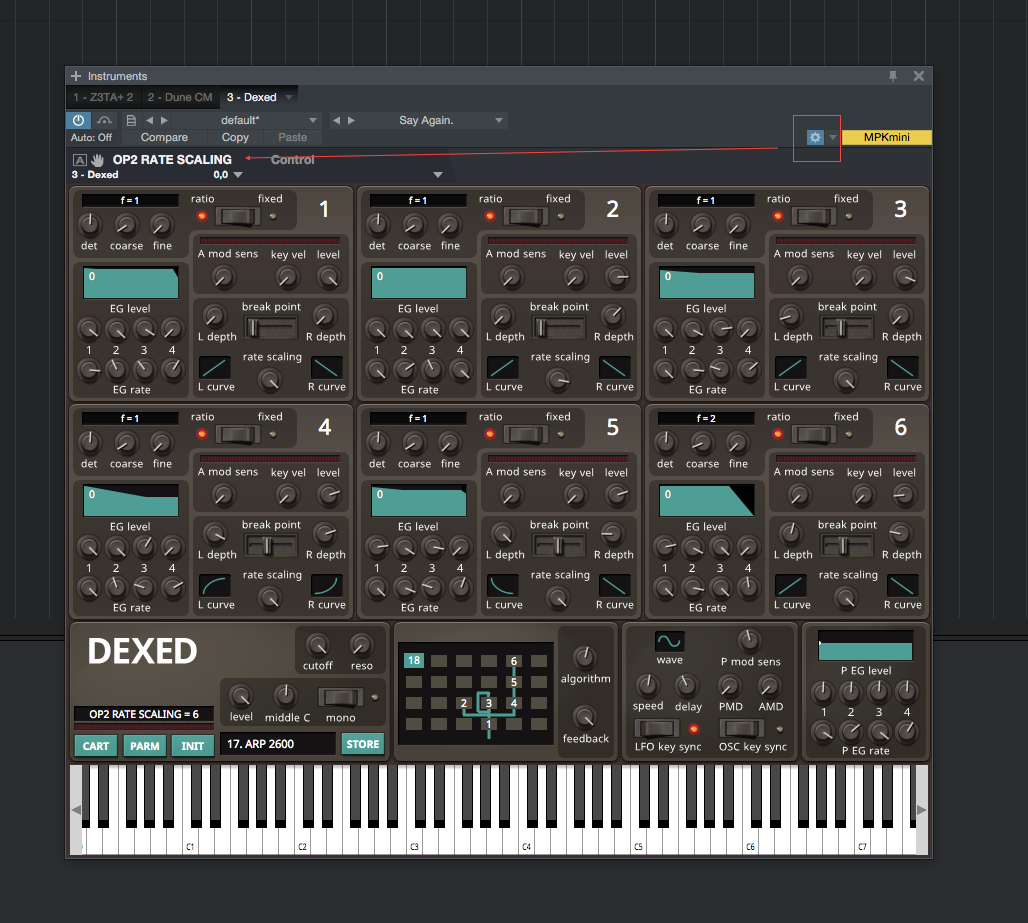
Task: Click the preset file document icon
Action: (131, 119)
